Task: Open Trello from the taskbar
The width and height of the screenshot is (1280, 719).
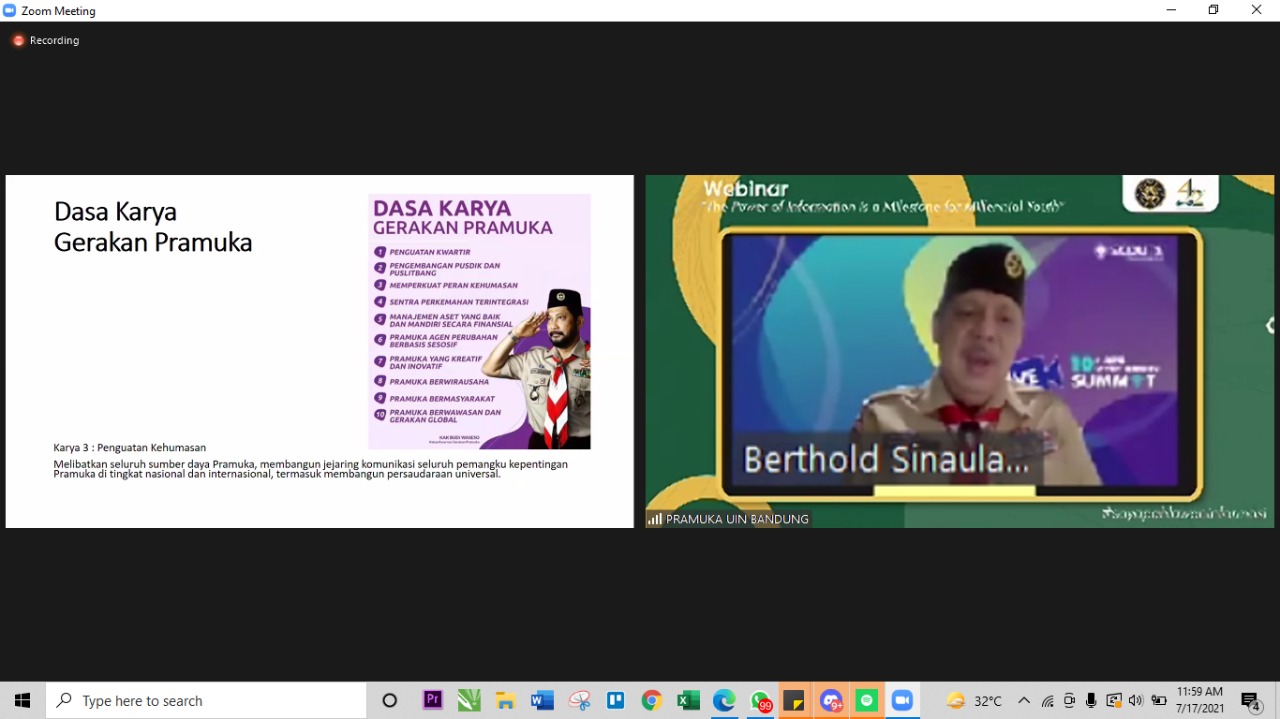Action: [616, 700]
